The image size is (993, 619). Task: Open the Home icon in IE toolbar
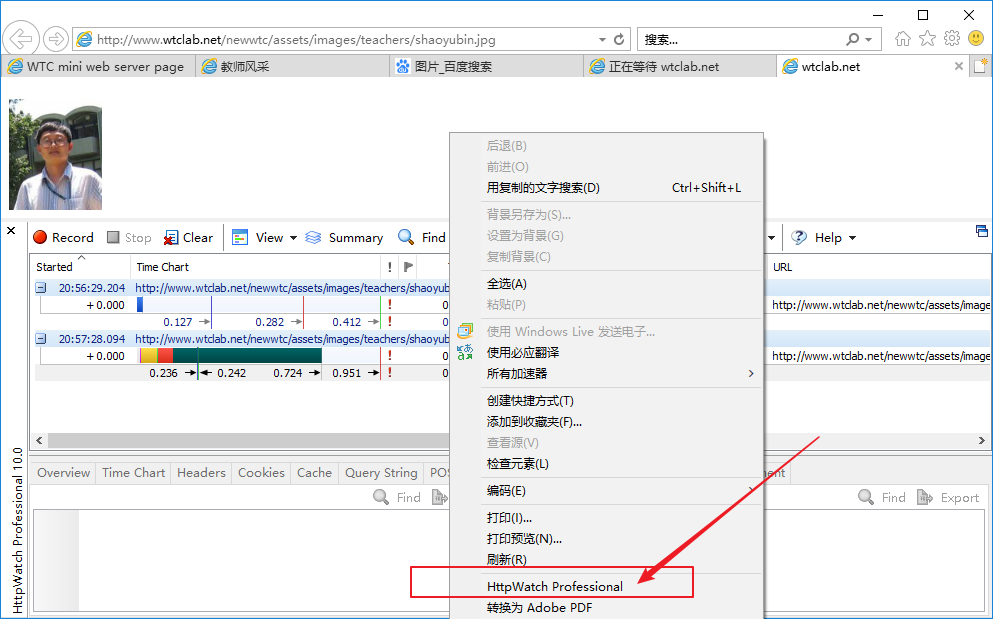902,39
